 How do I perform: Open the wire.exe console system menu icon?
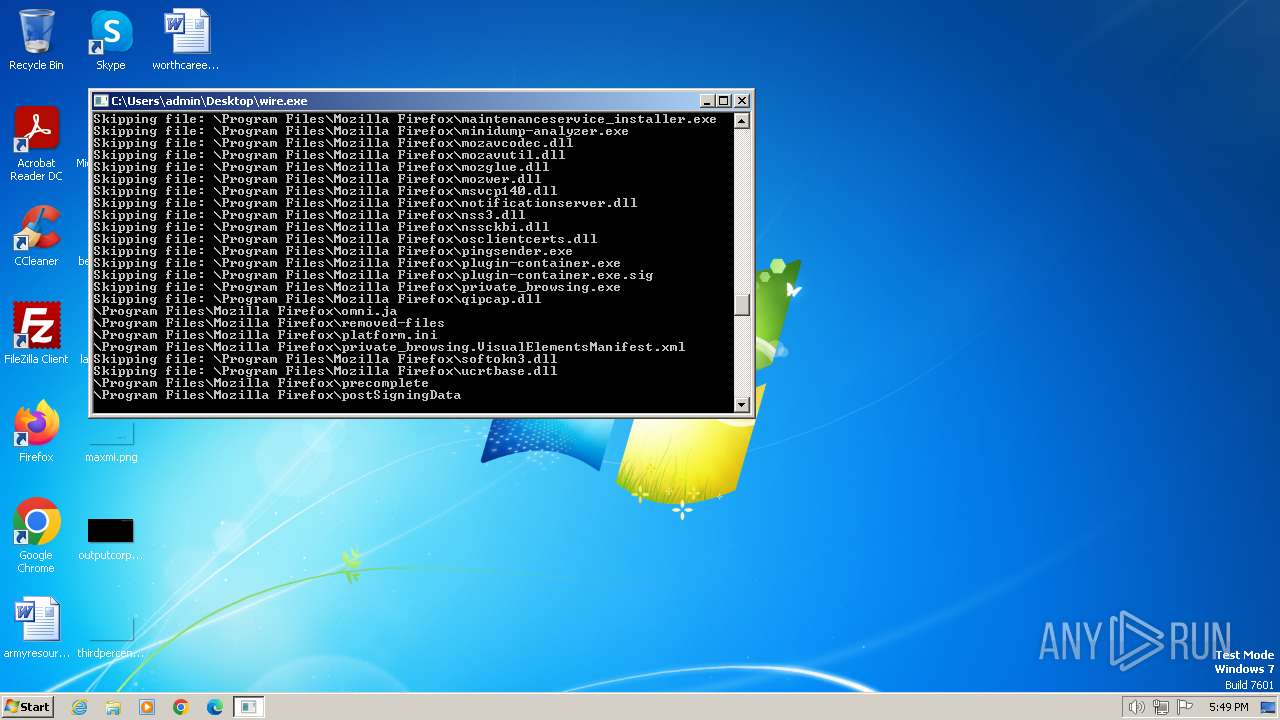point(101,101)
